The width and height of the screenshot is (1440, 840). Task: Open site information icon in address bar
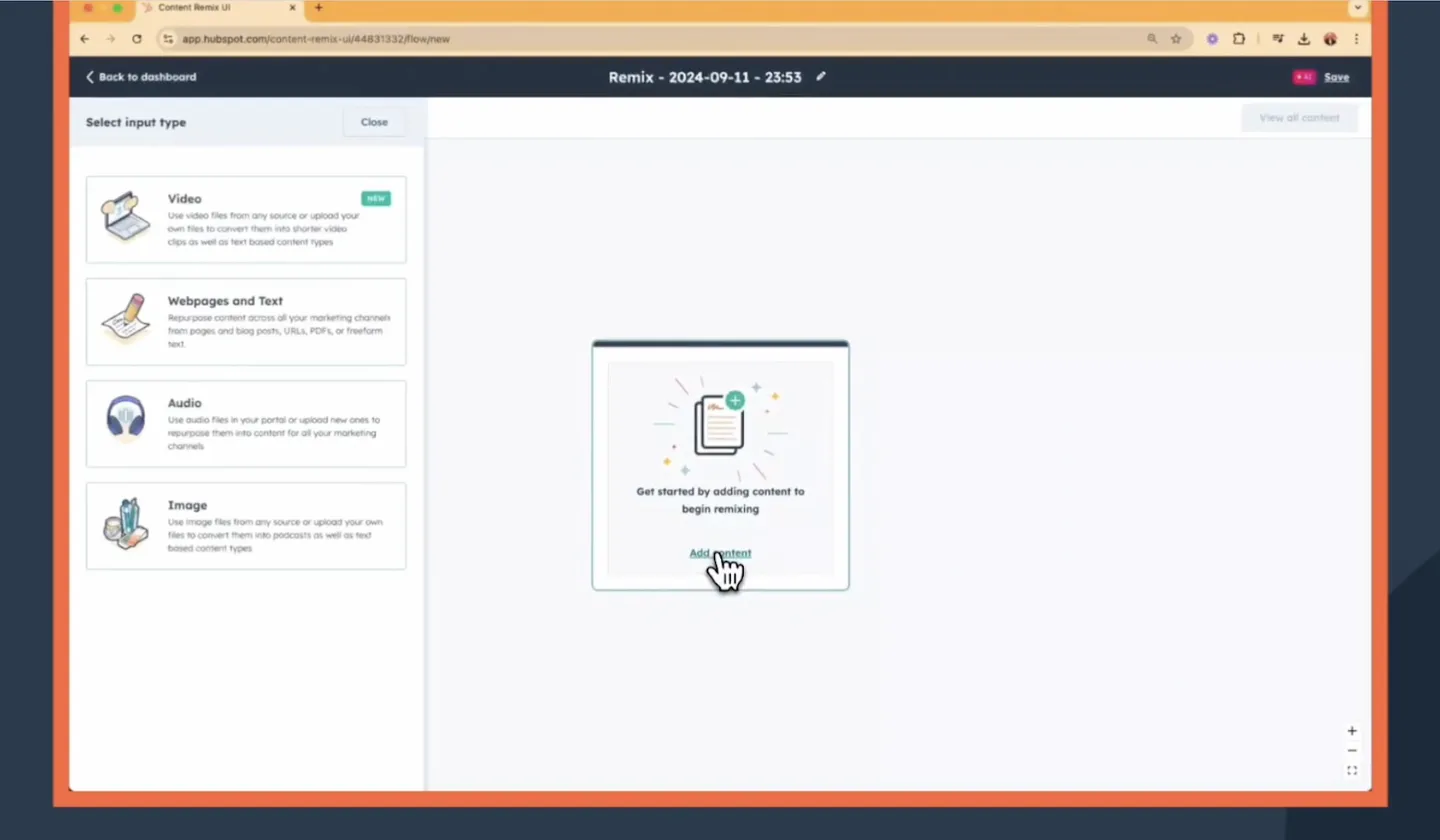click(168, 39)
